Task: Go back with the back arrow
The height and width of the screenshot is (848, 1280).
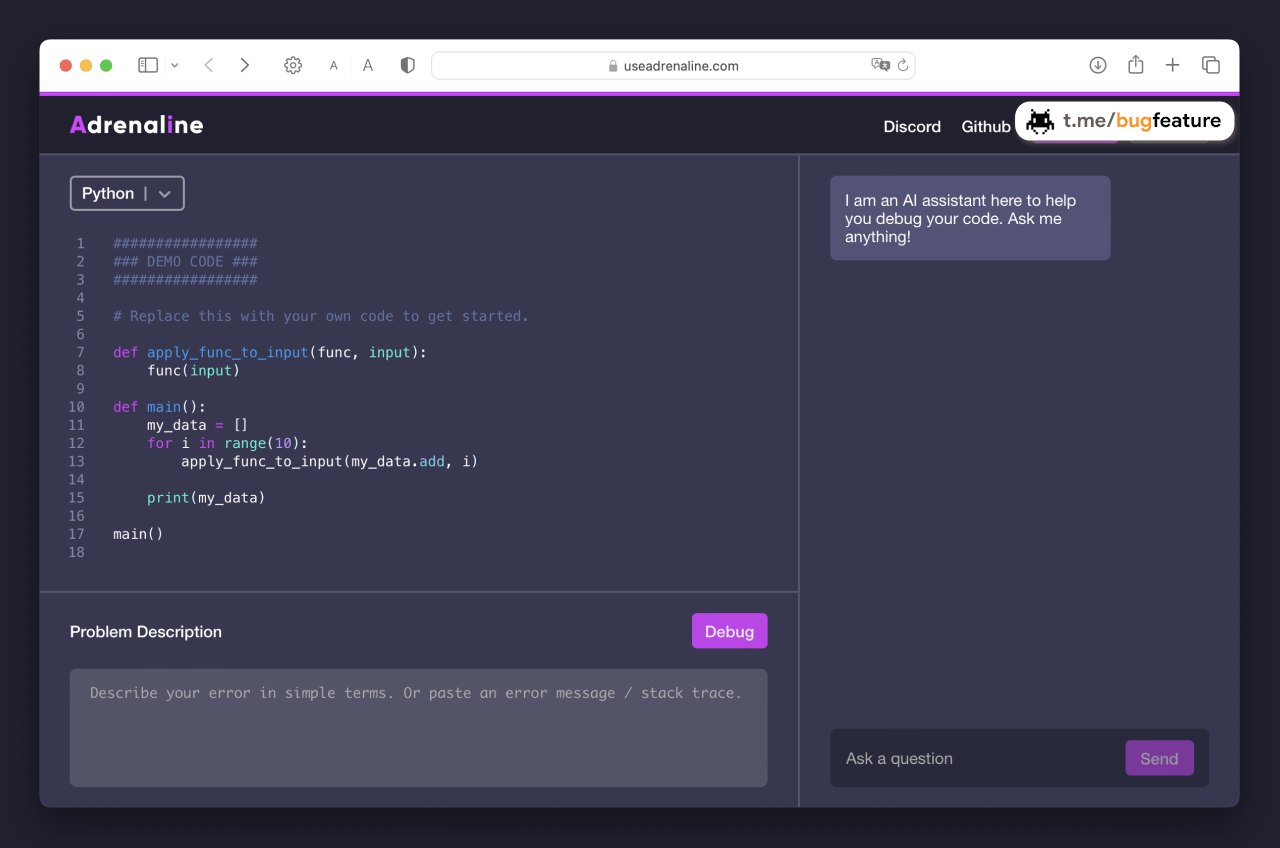Action: (x=209, y=65)
